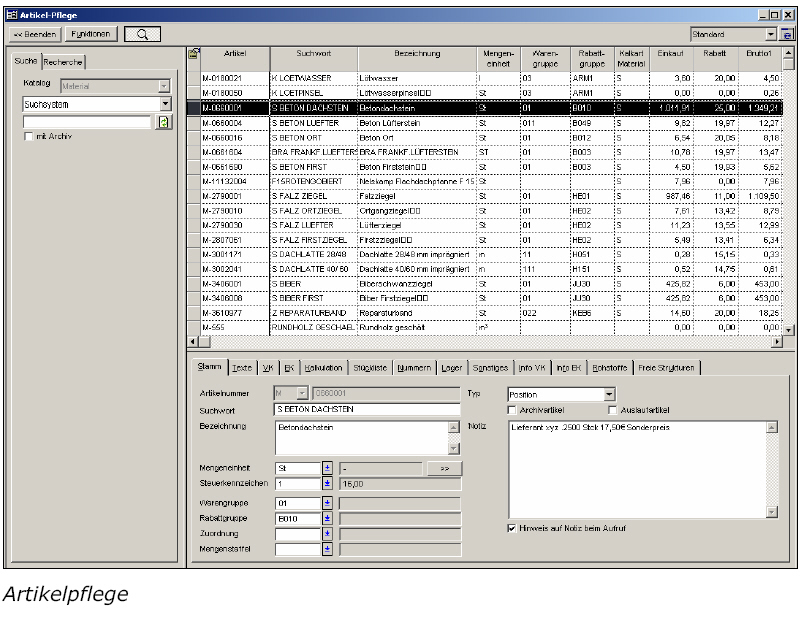The width and height of the screenshot is (810, 621).
Task: Switch to the Kalkulation tab
Action: point(323,368)
